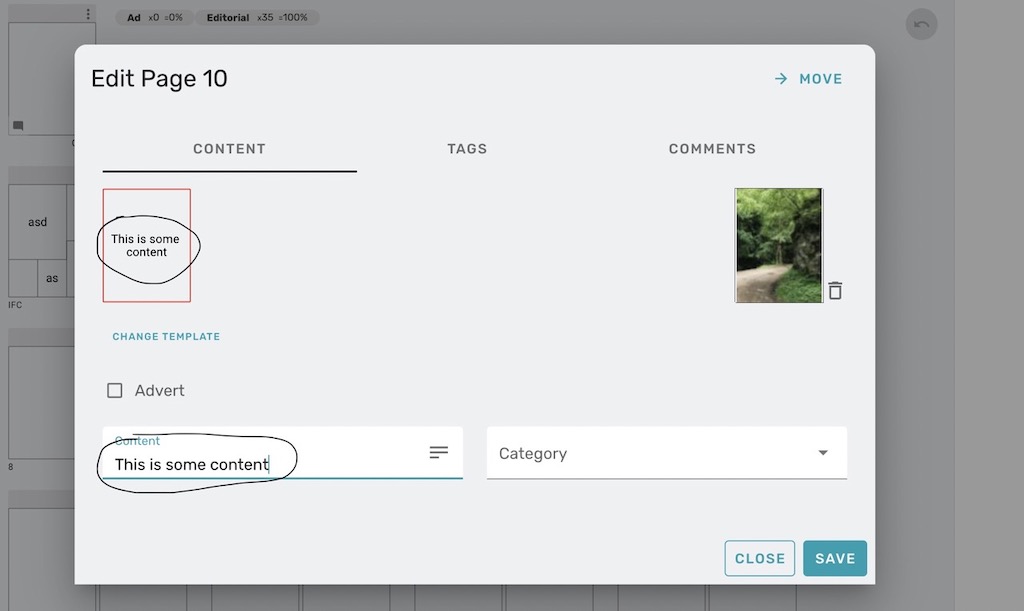The image size is (1024, 611).
Task: Switch to the COMMENTS tab
Action: tap(711, 148)
